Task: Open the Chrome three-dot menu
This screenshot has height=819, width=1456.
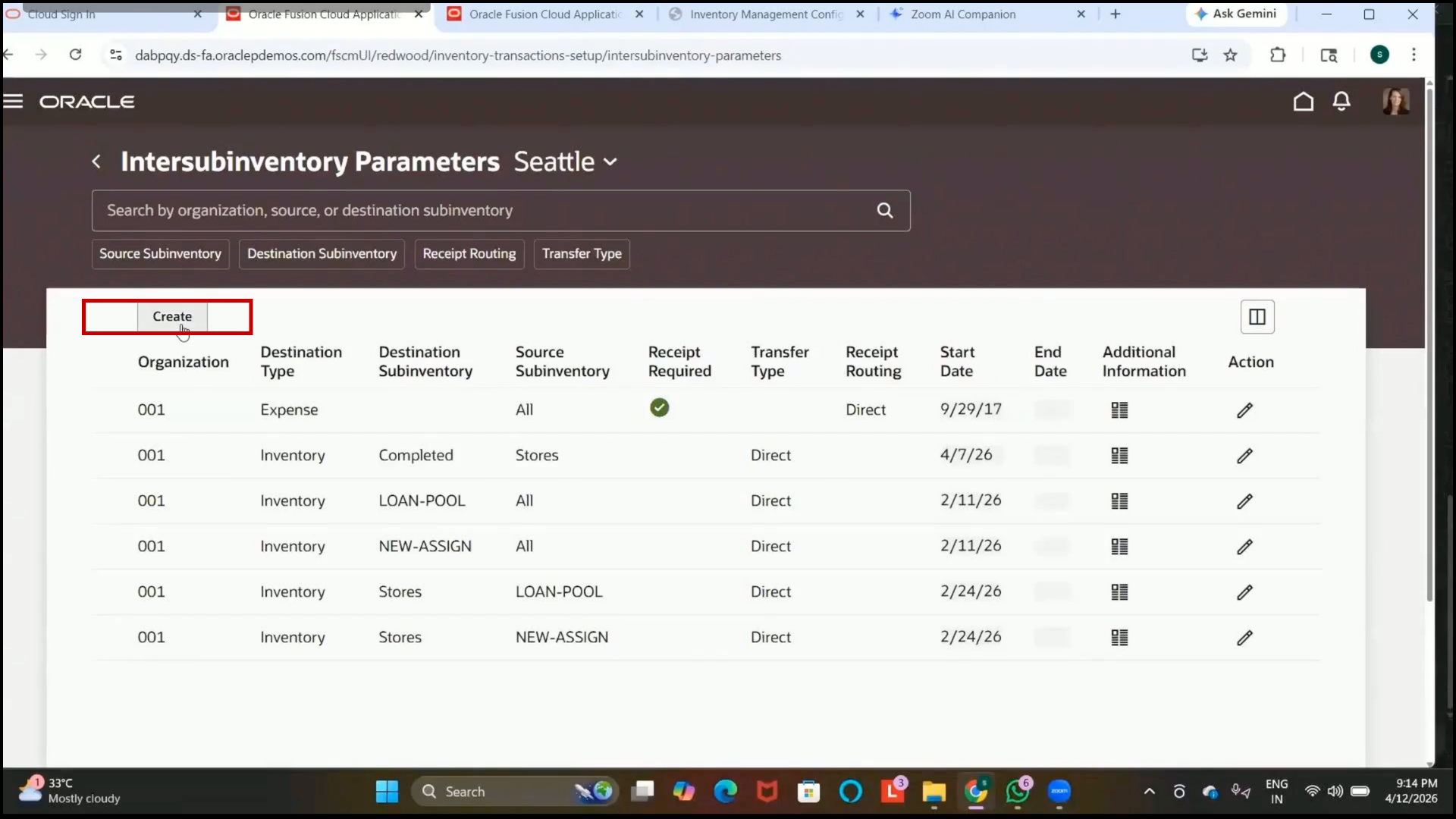Action: (1414, 55)
